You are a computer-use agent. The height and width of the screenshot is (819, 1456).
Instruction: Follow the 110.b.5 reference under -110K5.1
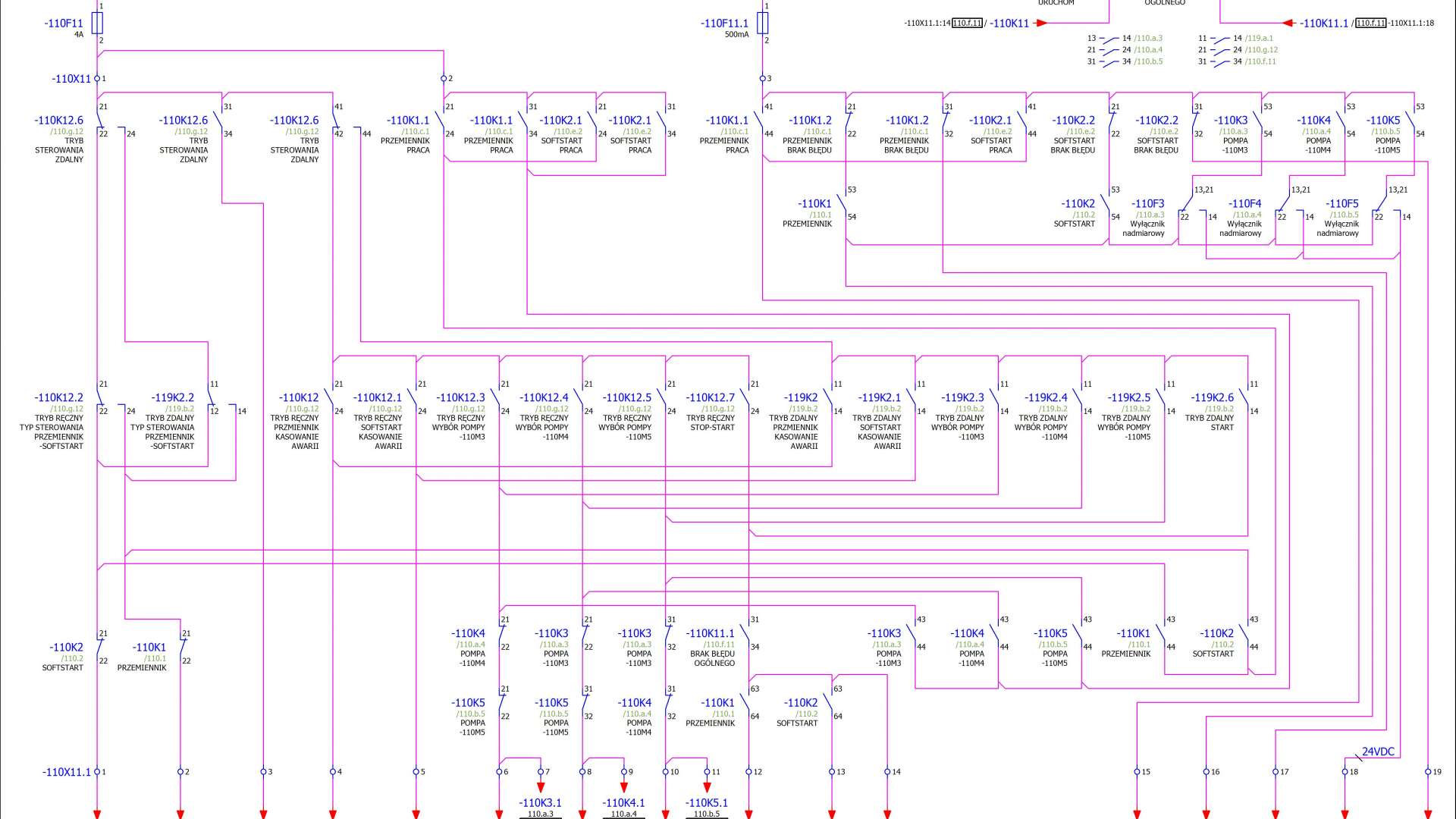(x=707, y=814)
